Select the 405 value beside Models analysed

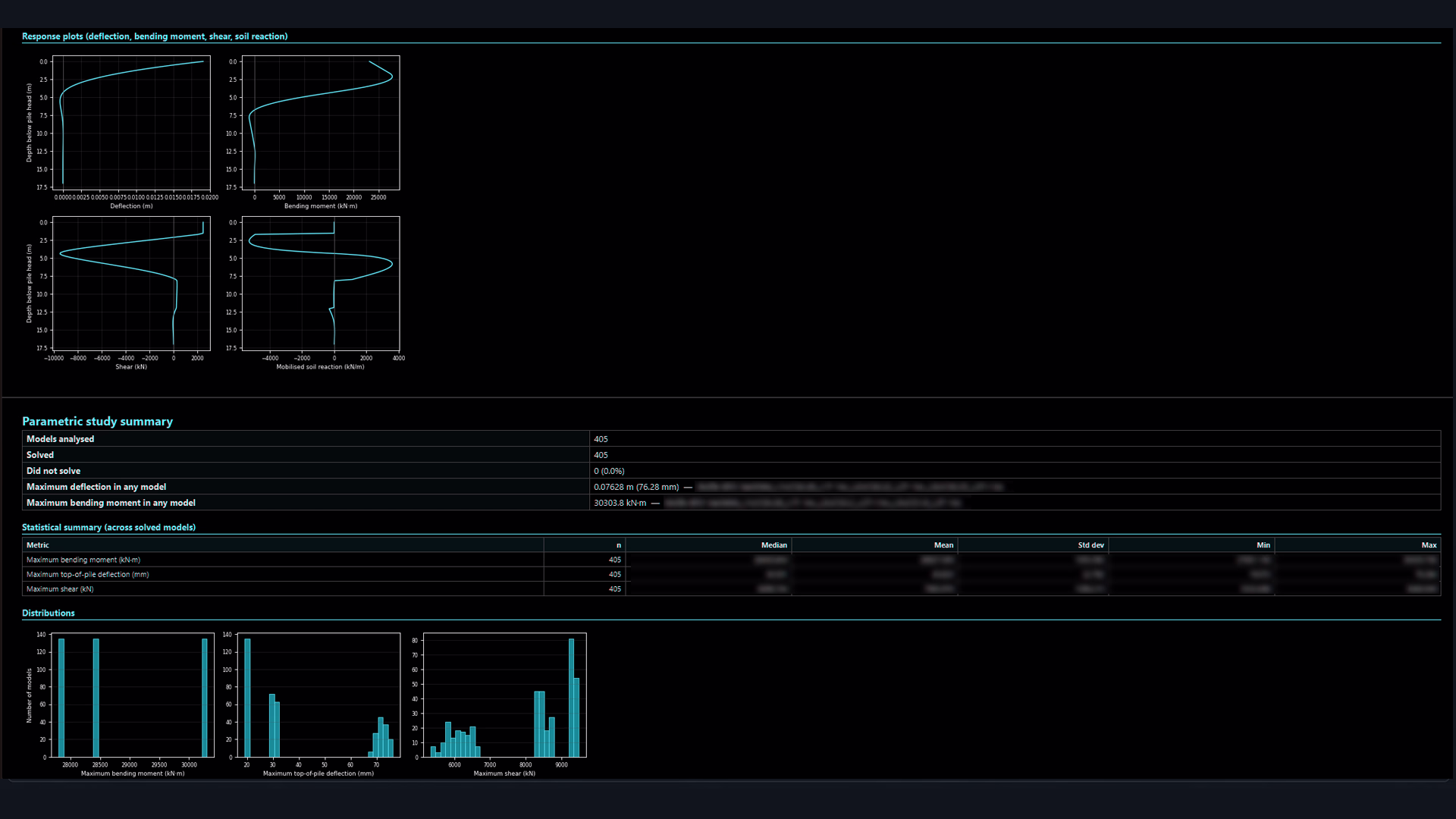[x=601, y=439]
